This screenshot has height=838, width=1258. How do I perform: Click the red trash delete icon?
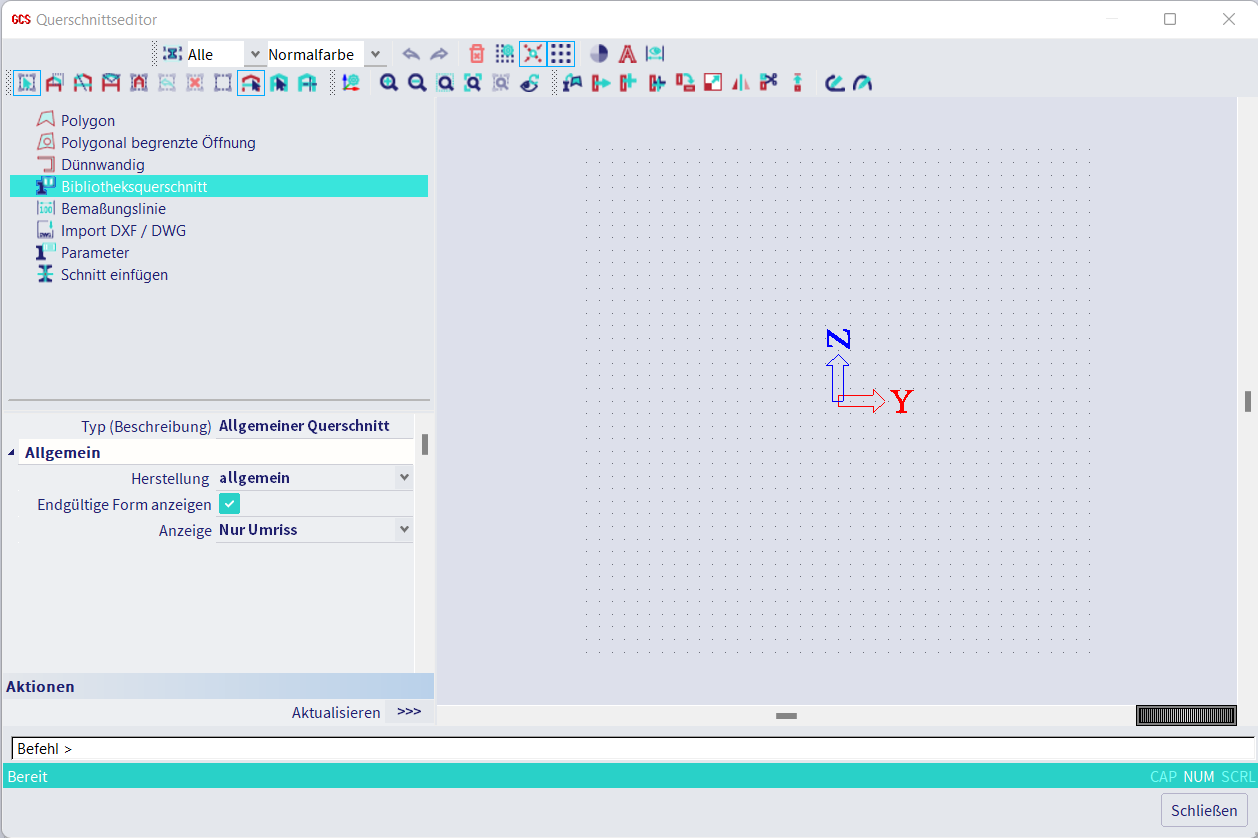(x=477, y=54)
